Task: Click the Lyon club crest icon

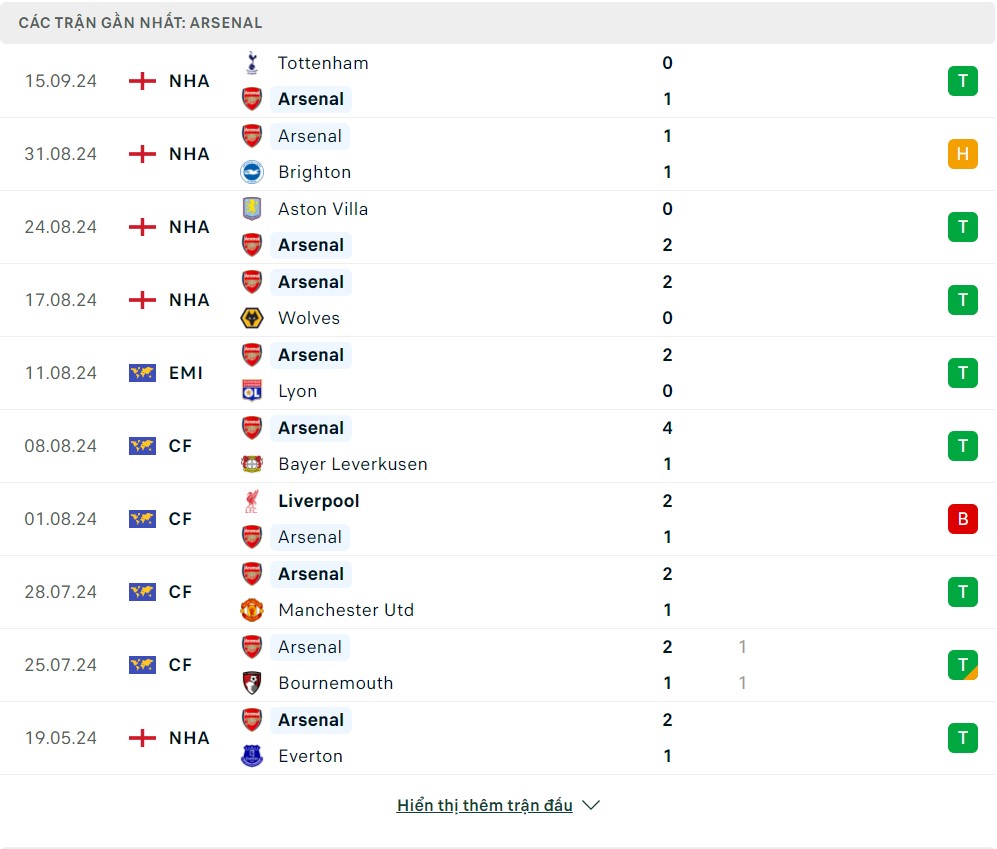Action: [x=252, y=391]
